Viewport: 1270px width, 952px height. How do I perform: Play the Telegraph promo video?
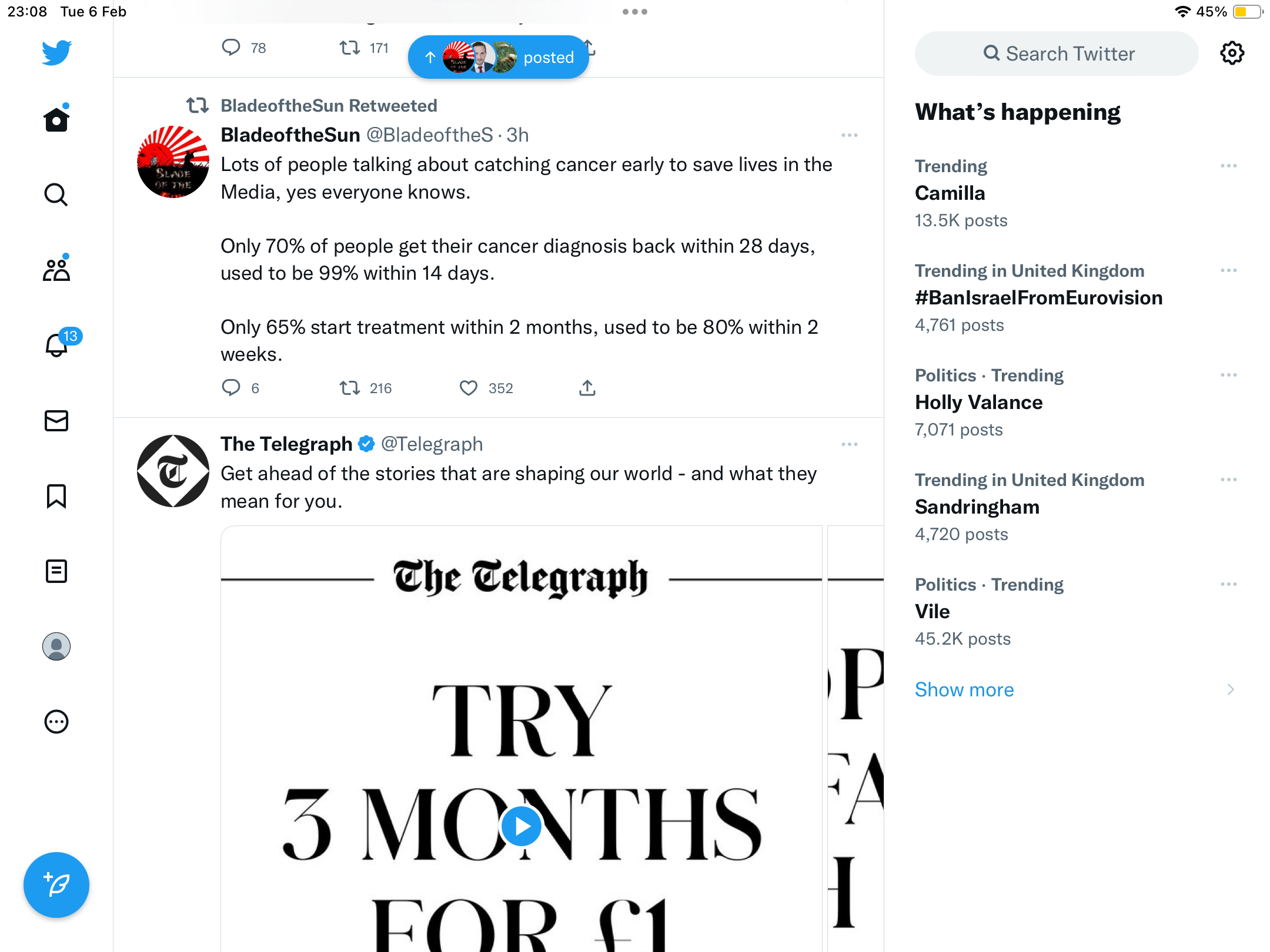[521, 826]
